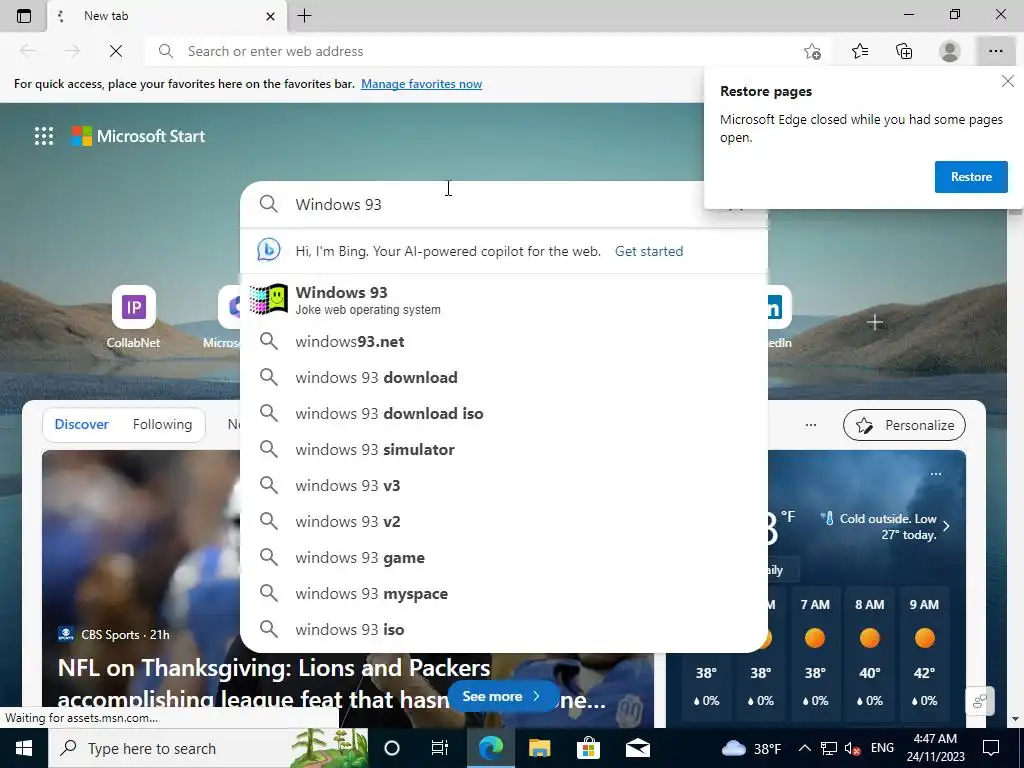Show hidden icons in the system tray

coord(805,748)
